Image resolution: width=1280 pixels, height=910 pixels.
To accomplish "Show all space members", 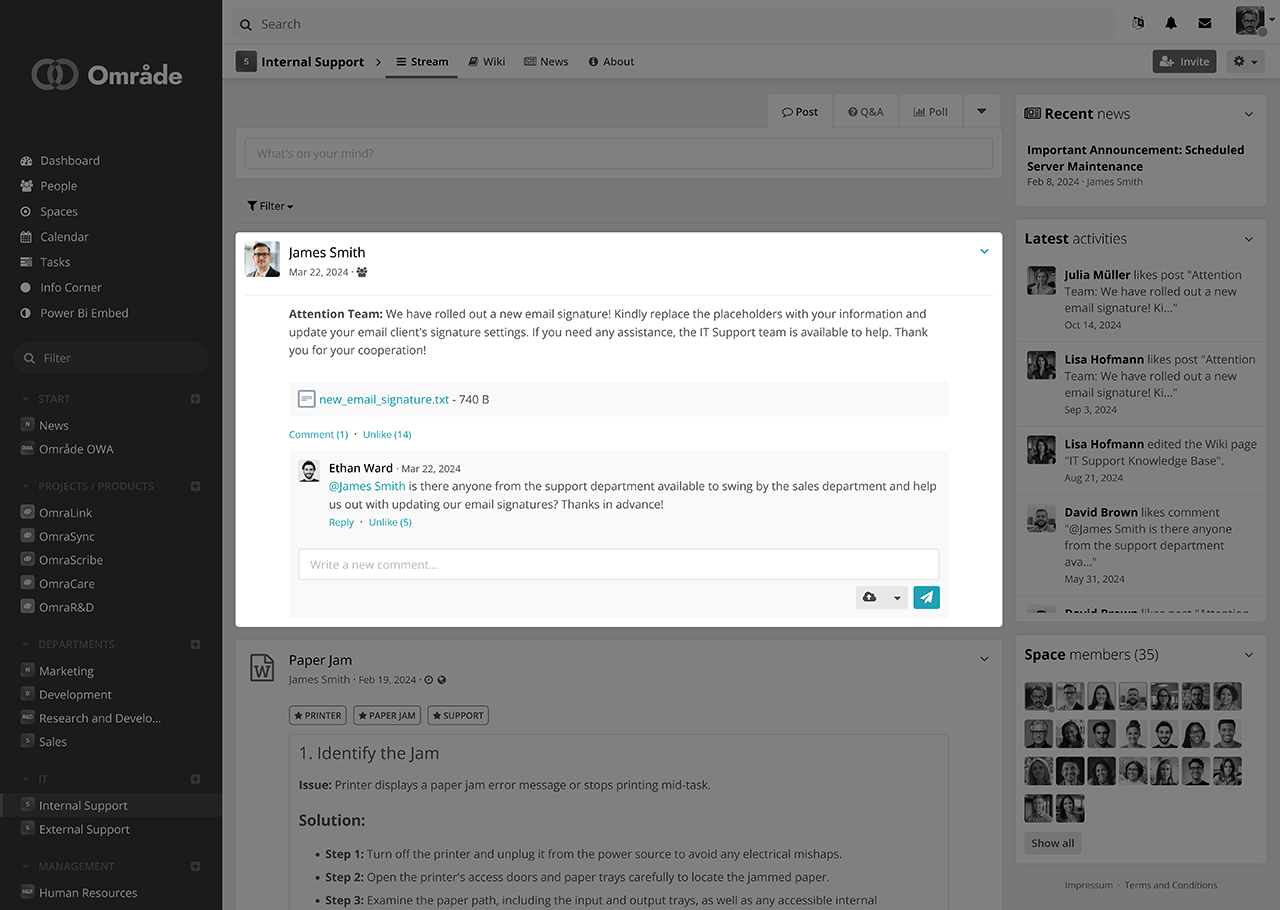I will (x=1052, y=843).
